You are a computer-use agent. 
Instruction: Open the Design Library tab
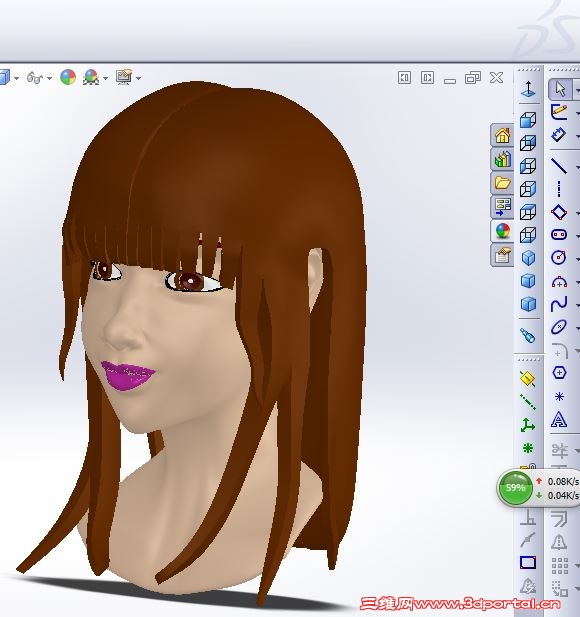(x=502, y=159)
